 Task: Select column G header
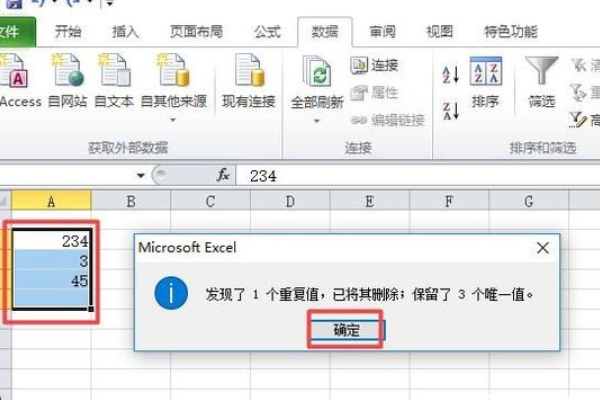click(529, 201)
